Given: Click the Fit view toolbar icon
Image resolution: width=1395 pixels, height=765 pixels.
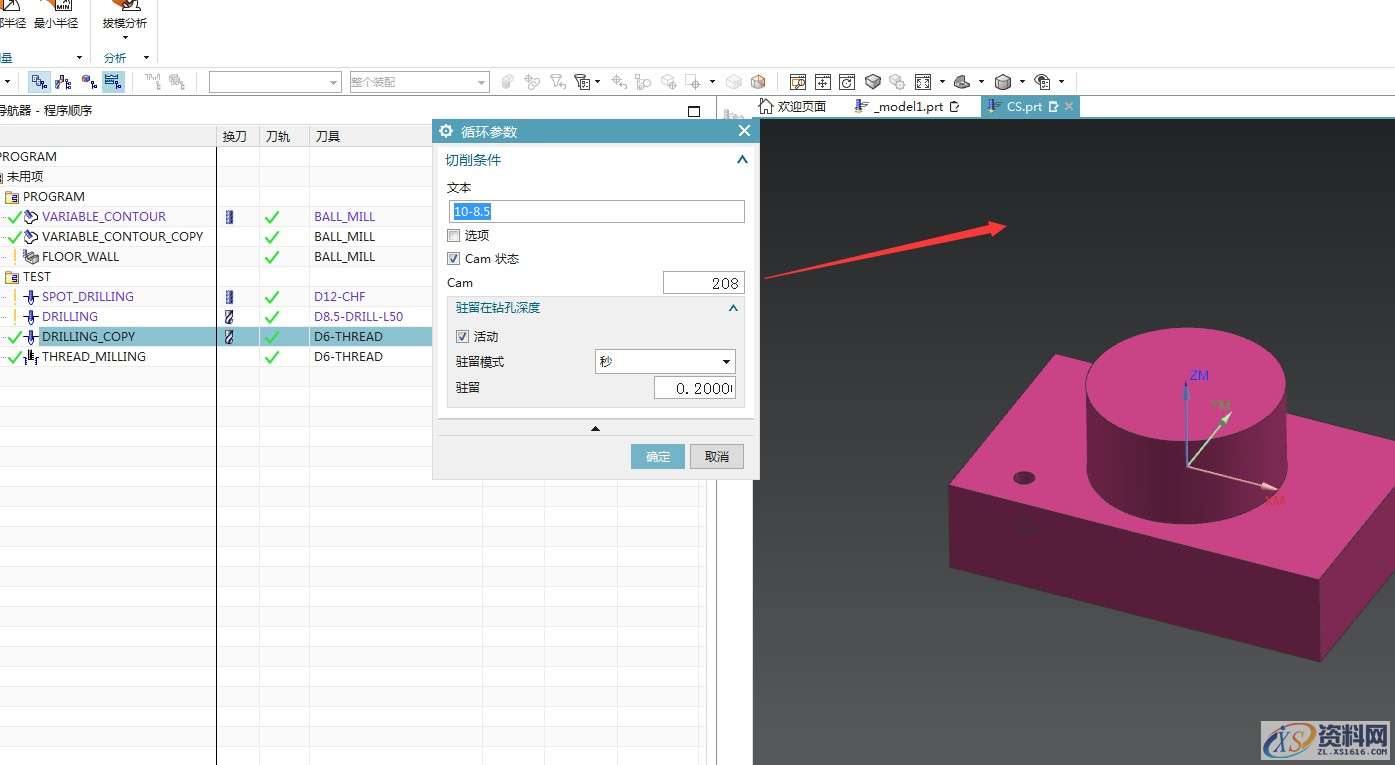Looking at the screenshot, I should [x=922, y=82].
